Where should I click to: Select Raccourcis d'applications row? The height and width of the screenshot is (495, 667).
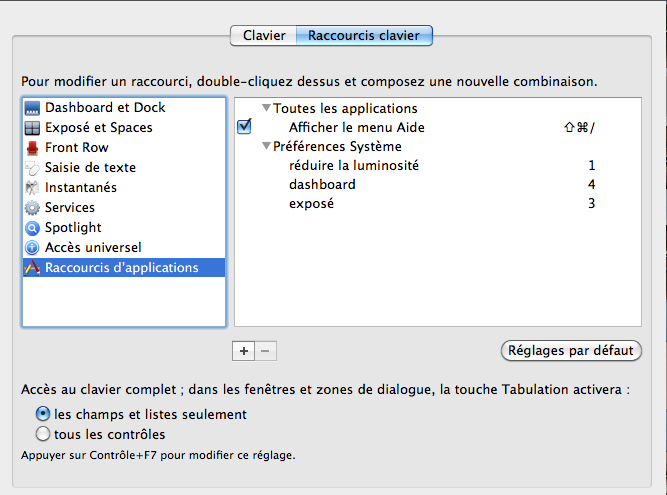(124, 267)
